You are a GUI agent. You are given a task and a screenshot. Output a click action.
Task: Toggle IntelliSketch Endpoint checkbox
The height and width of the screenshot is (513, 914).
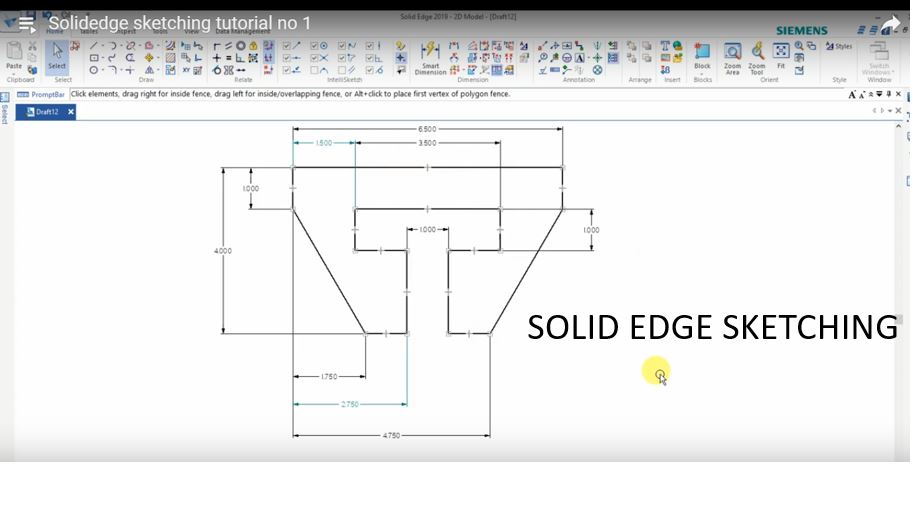coord(287,45)
